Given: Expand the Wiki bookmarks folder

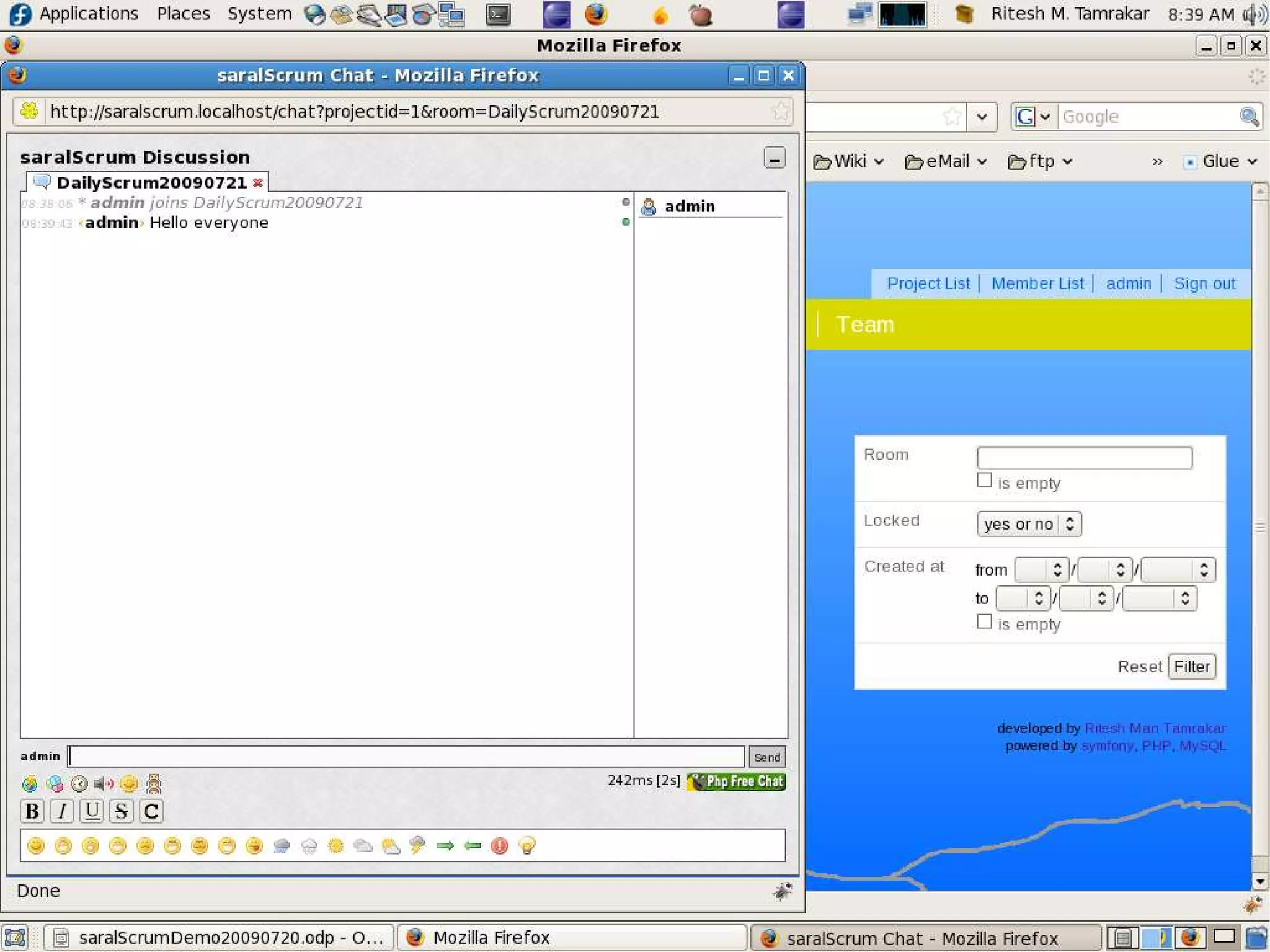Looking at the screenshot, I should [x=848, y=162].
